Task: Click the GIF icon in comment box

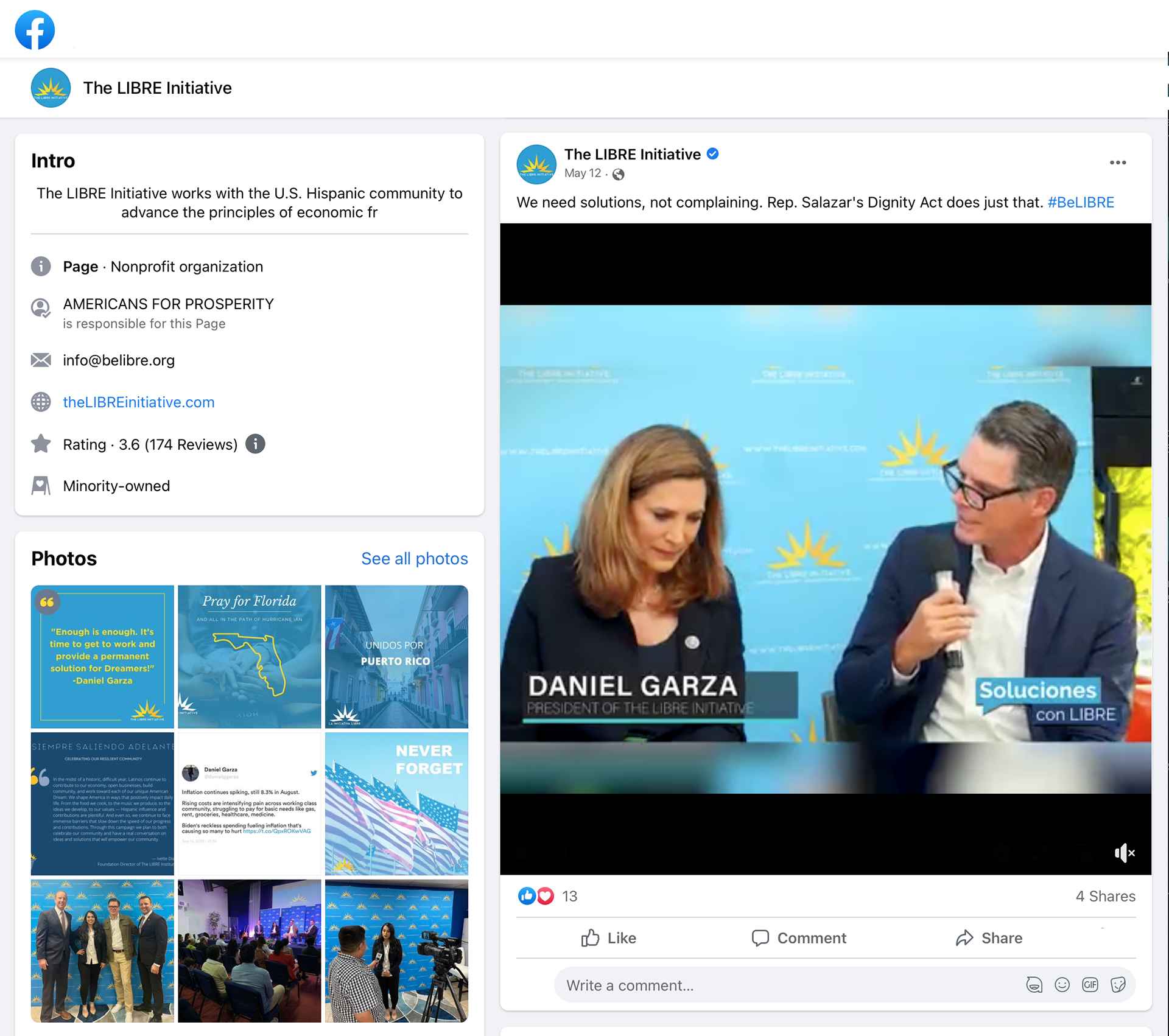Action: coord(1090,985)
